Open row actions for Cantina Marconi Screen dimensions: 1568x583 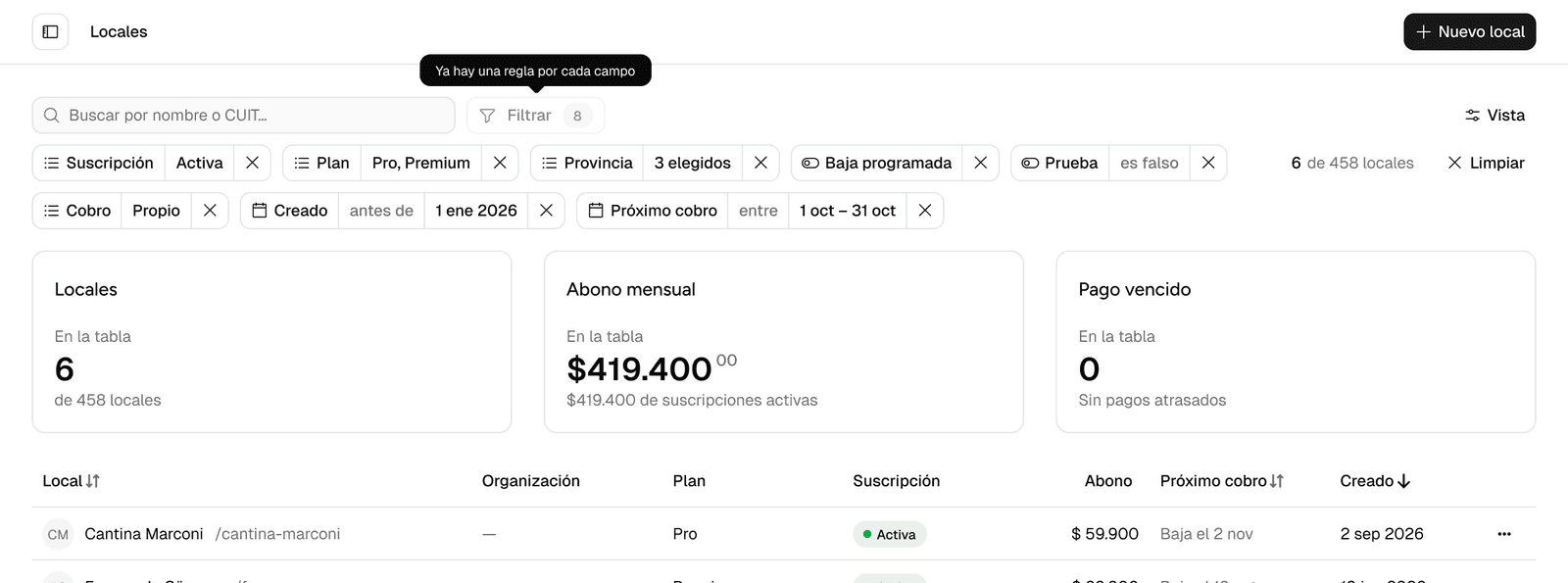1504,534
